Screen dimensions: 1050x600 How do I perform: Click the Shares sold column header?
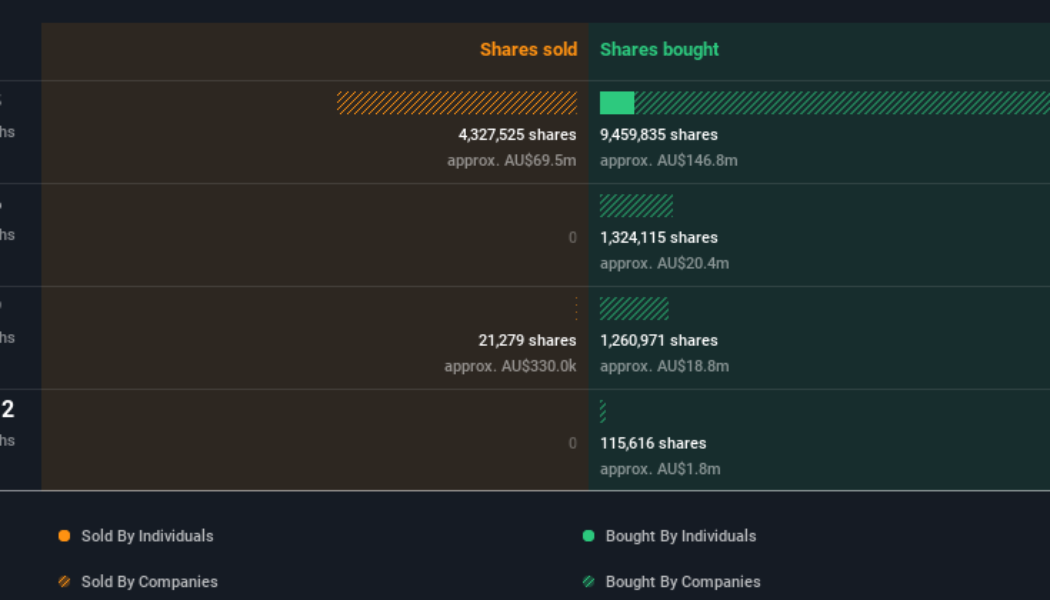pyautogui.click(x=529, y=49)
